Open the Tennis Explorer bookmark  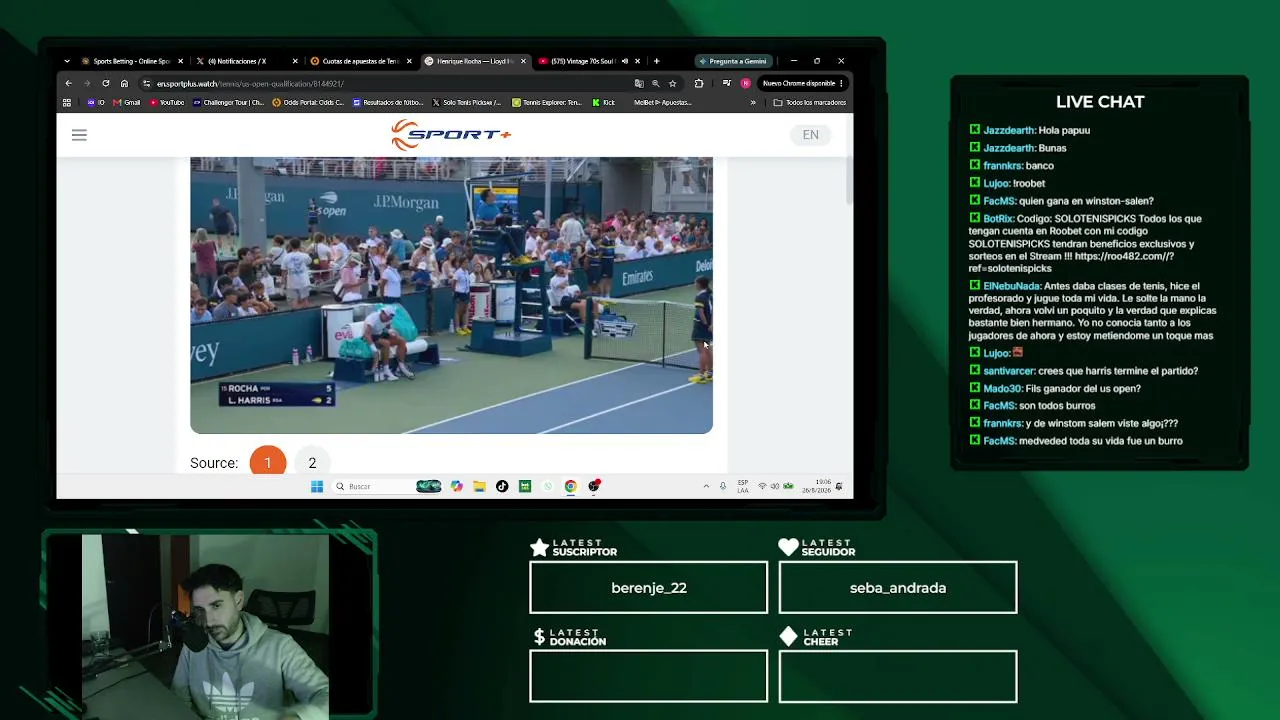pos(547,102)
